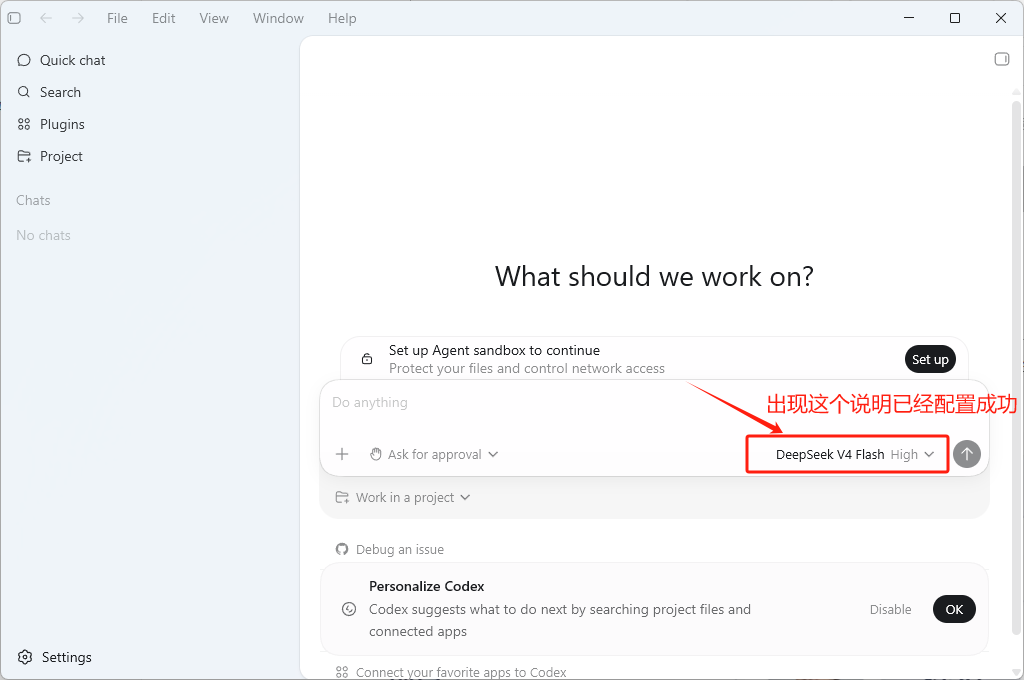The height and width of the screenshot is (680, 1024).
Task: Maximize the Codex window
Action: (955, 18)
